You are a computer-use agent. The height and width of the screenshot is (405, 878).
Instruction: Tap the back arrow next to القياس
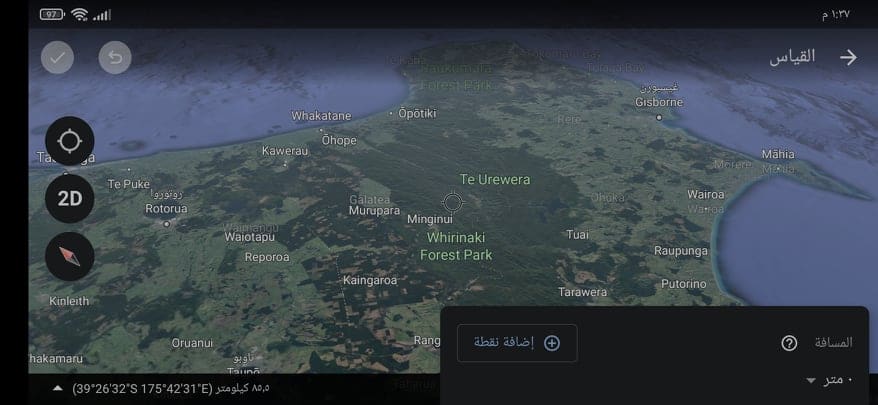[848, 57]
